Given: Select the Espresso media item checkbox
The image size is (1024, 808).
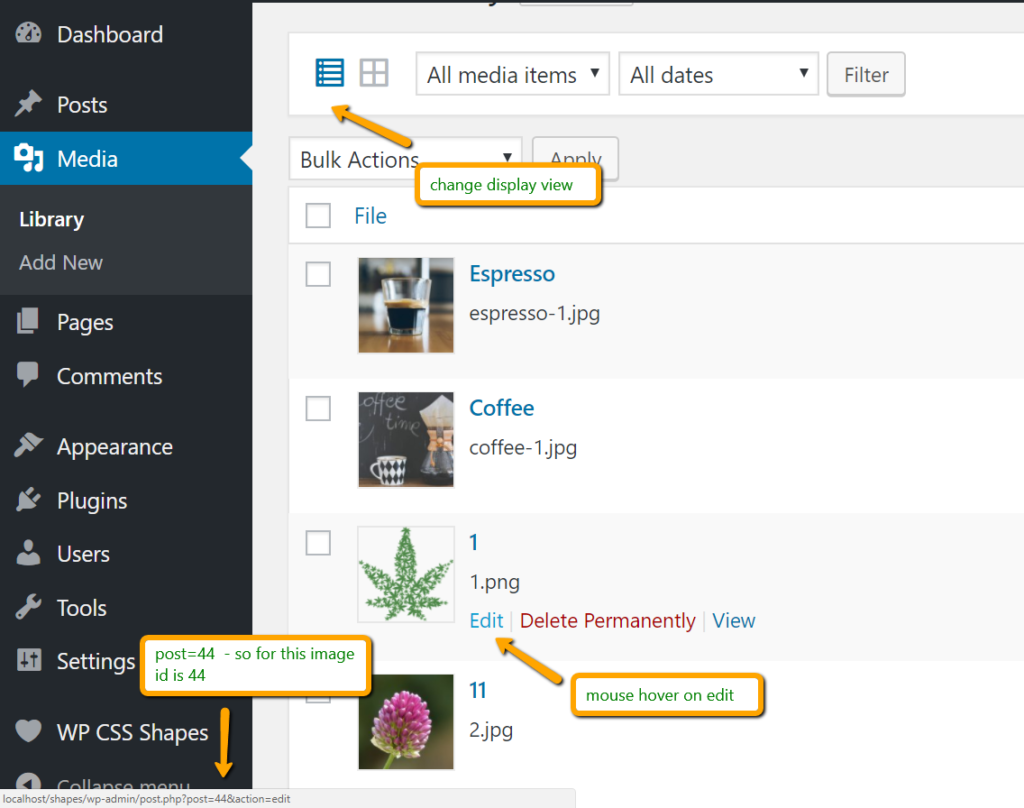Looking at the screenshot, I should click(317, 274).
